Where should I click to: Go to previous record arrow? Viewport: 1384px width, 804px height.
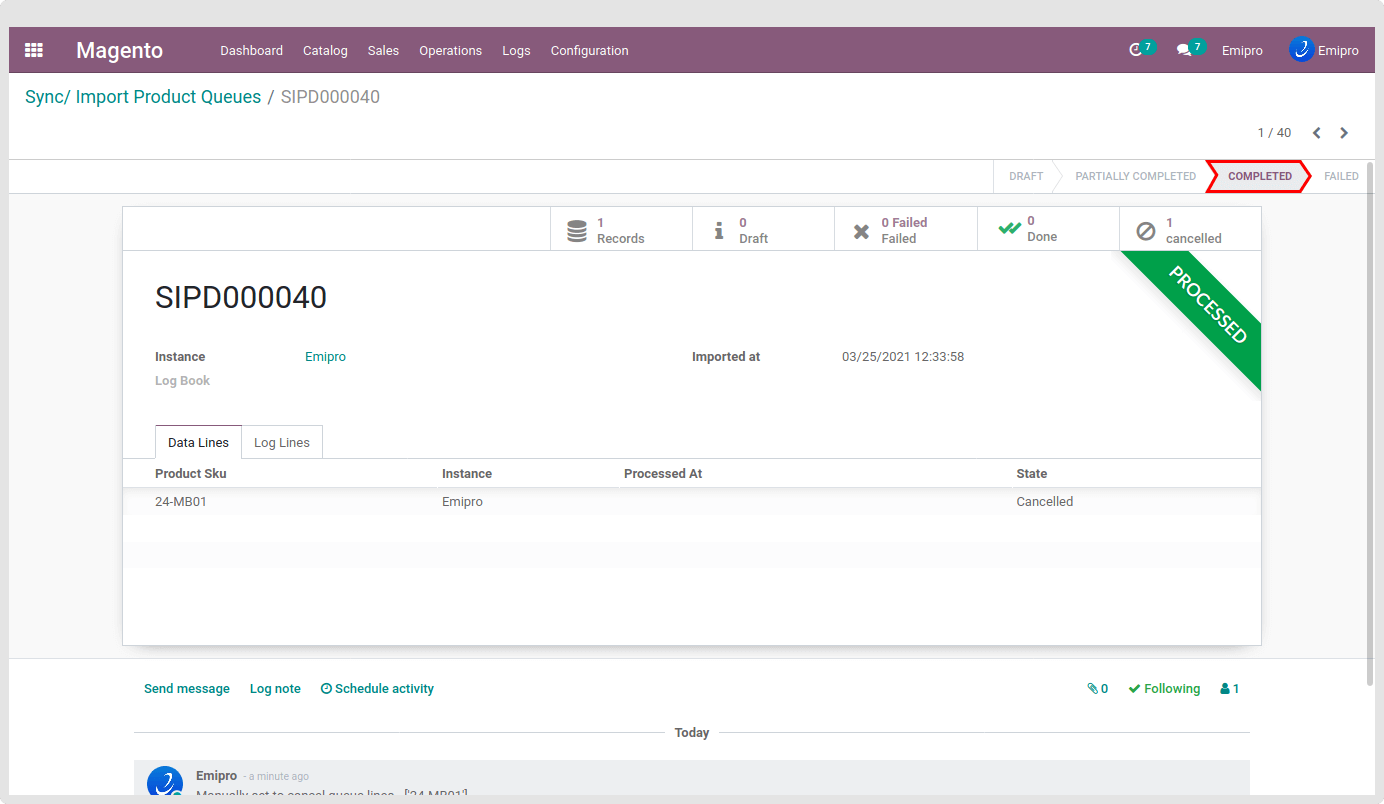tap(1316, 133)
